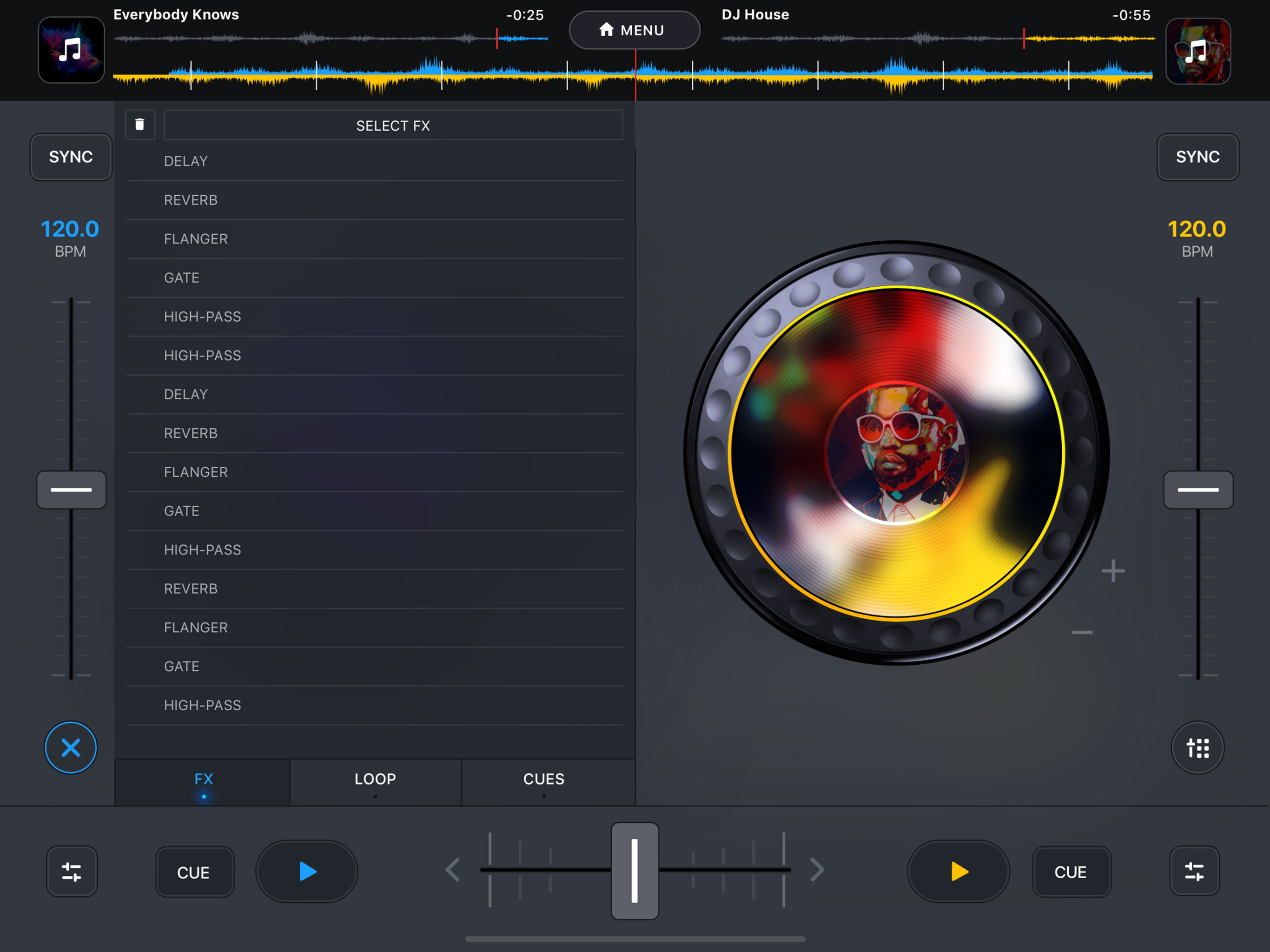
Task: Open right deck mixer EQ sliders icon
Action: pos(1195,872)
